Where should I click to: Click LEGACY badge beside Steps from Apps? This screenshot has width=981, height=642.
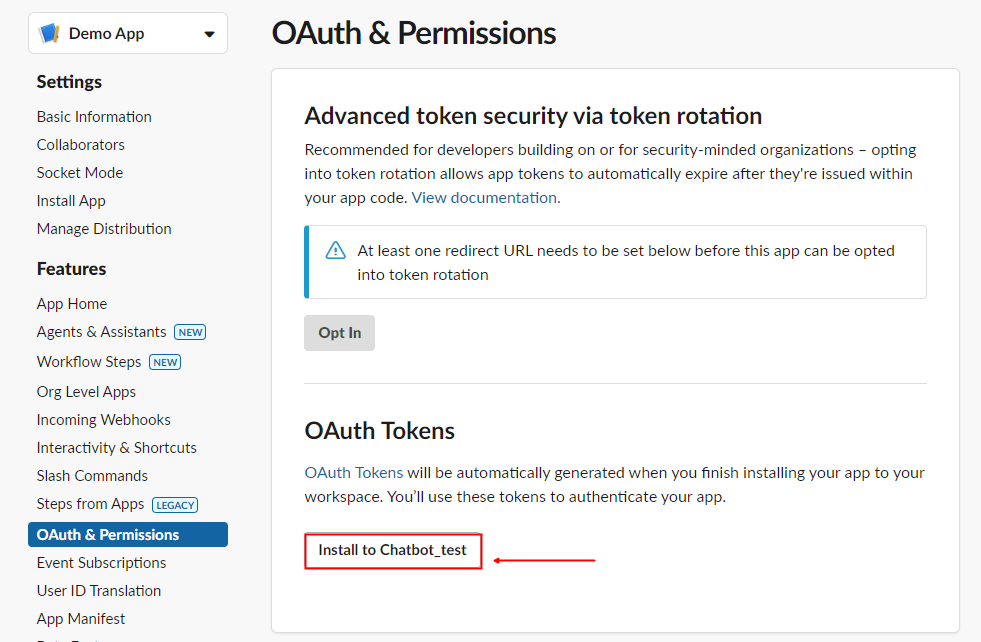pyautogui.click(x=175, y=505)
